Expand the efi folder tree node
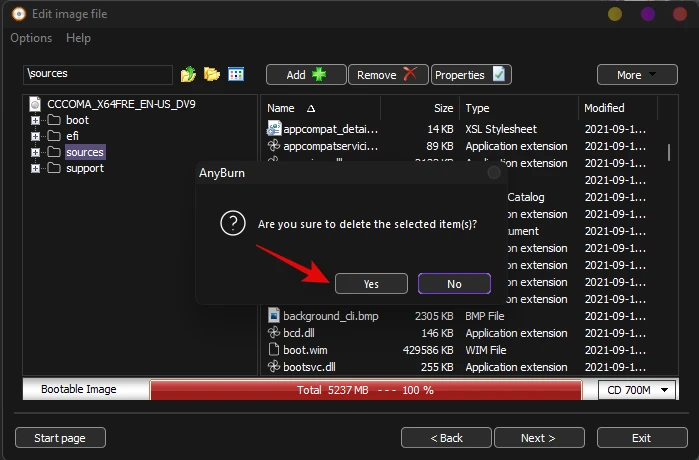Screen dimensions: 699x460 [x=35, y=136]
